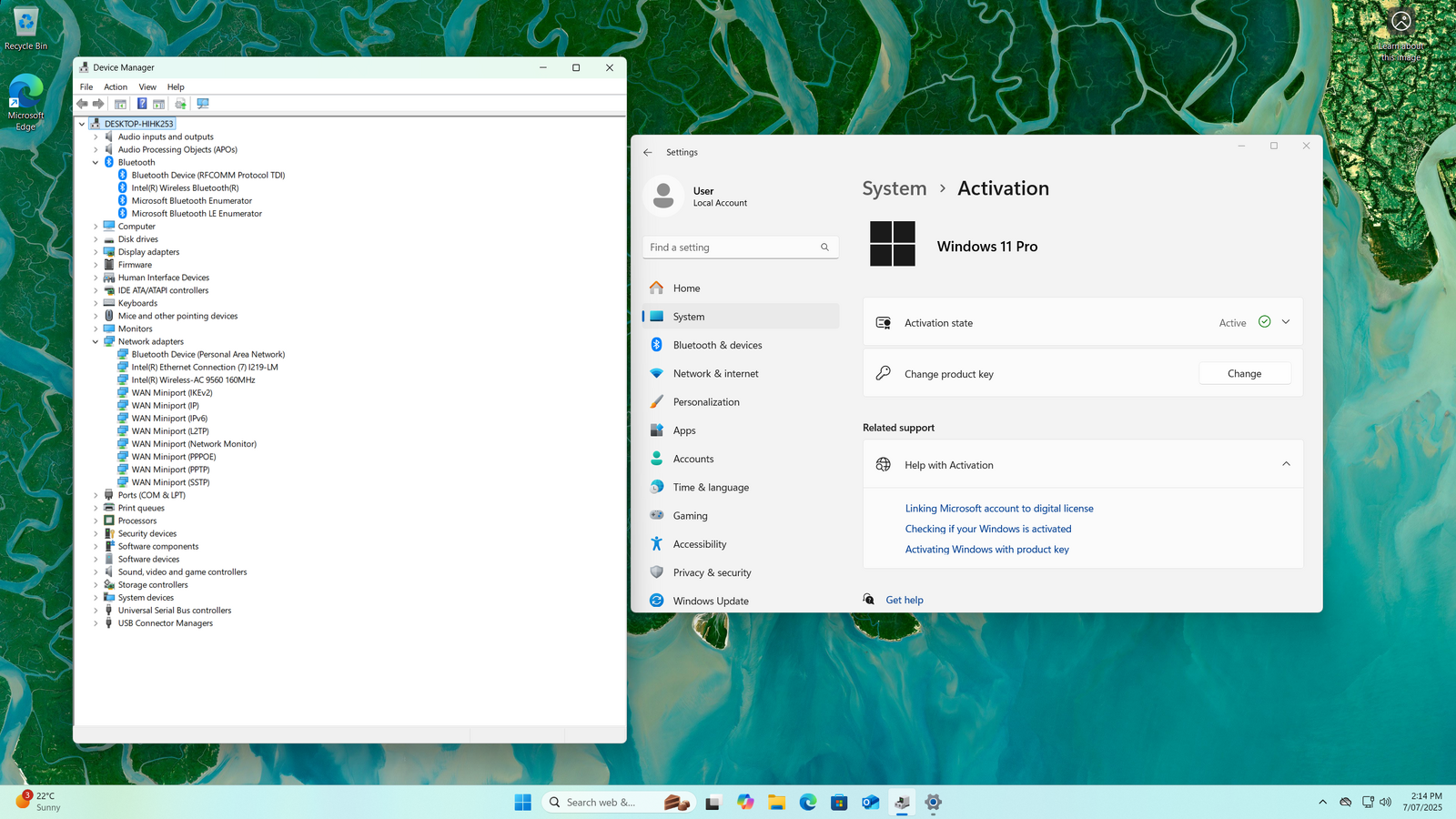Expand the Activation state details chevron

(x=1286, y=322)
